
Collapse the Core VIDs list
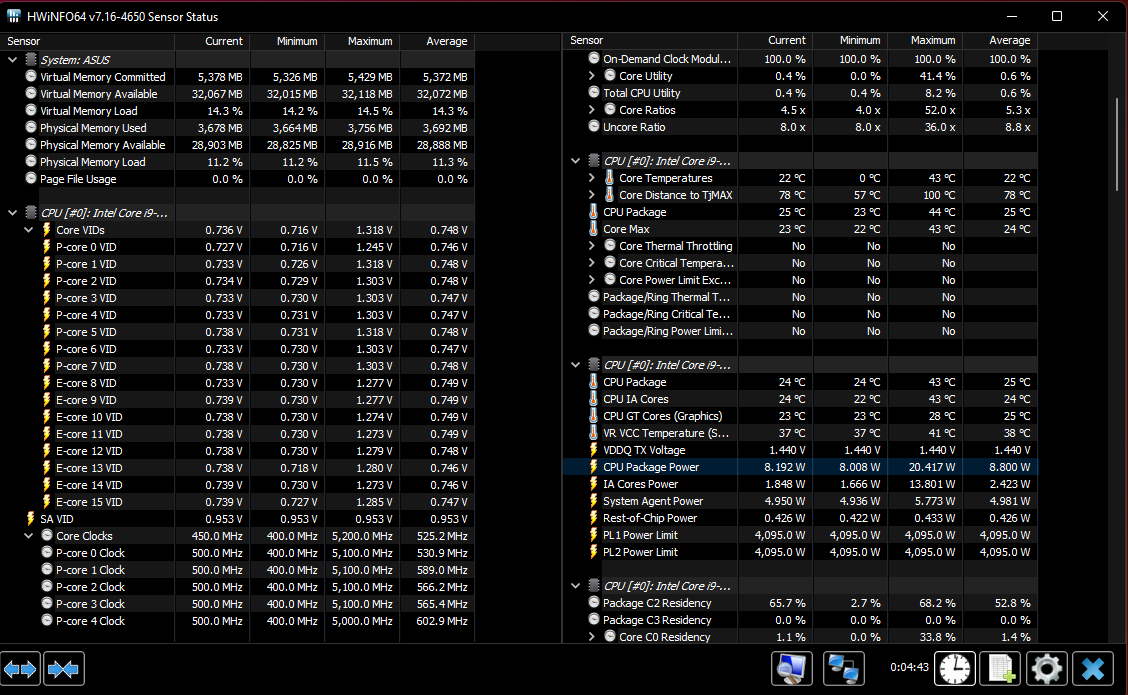click(29, 230)
